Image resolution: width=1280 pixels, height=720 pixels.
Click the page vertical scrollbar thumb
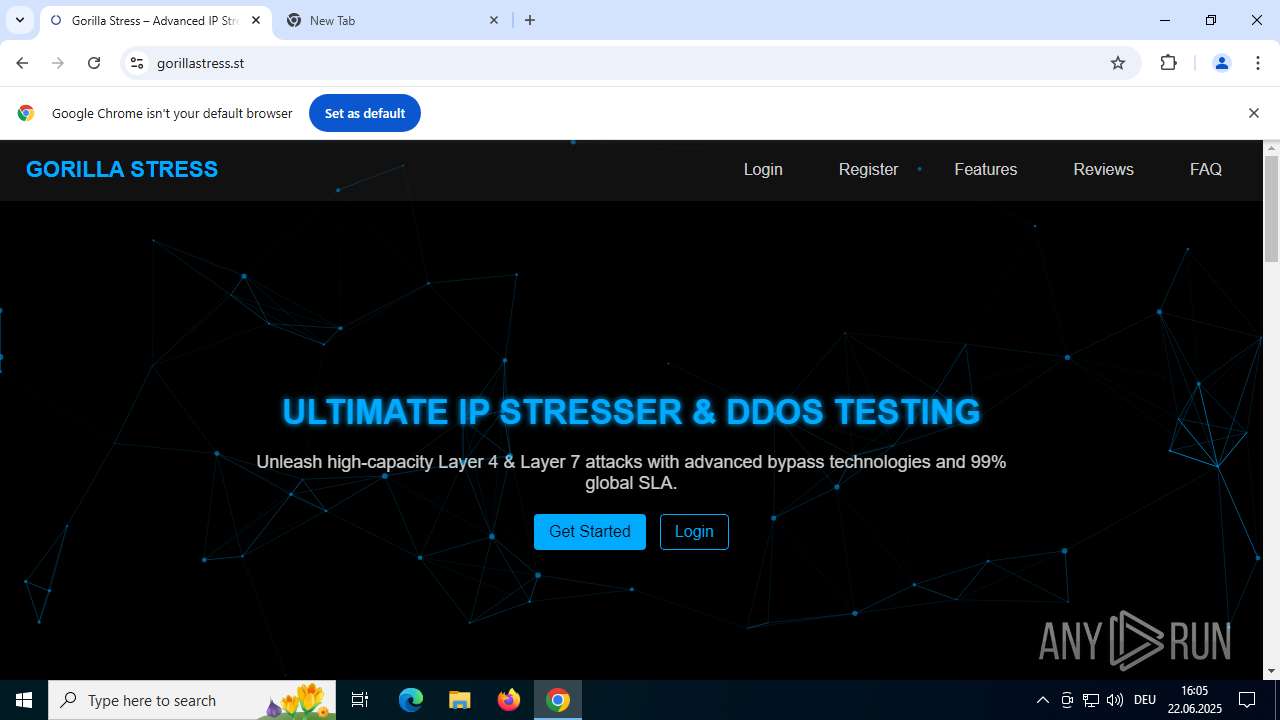pos(1271,208)
